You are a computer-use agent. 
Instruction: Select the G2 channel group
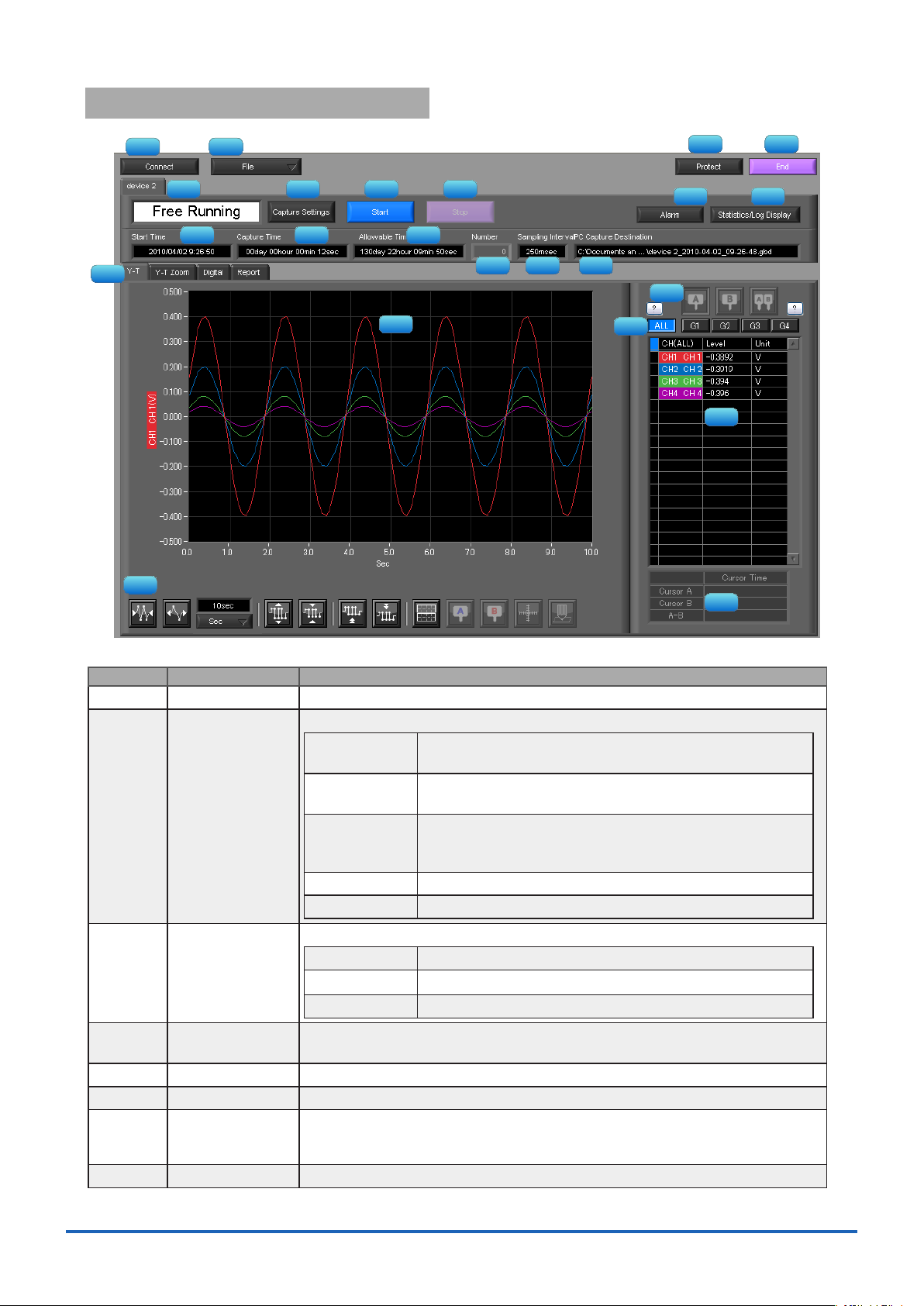coord(725,326)
